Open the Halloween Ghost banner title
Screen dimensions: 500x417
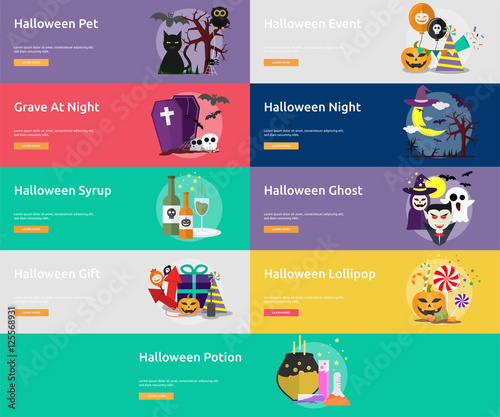tap(313, 190)
